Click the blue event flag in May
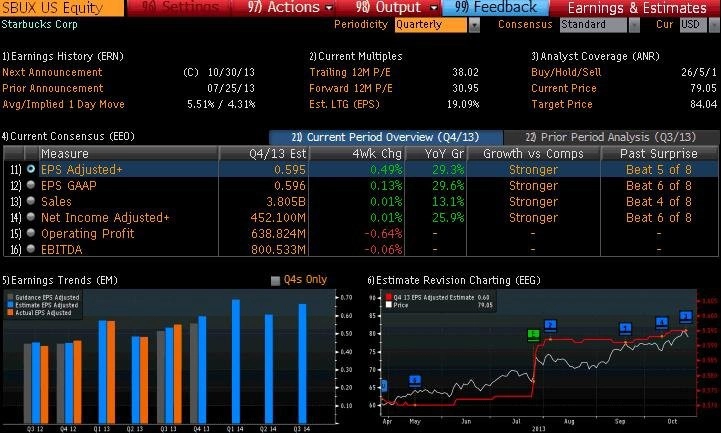Screen dimensions: 721x433 coord(415,381)
